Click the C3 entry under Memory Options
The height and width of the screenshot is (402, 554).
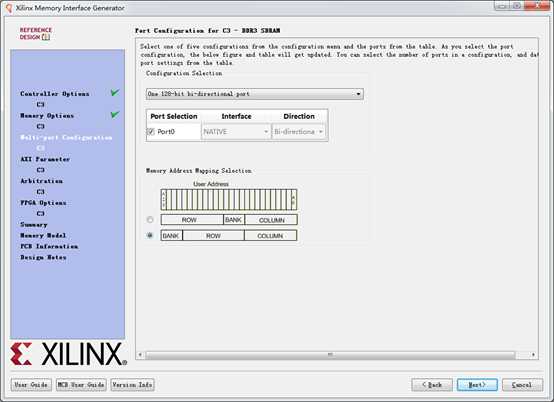coord(40,126)
